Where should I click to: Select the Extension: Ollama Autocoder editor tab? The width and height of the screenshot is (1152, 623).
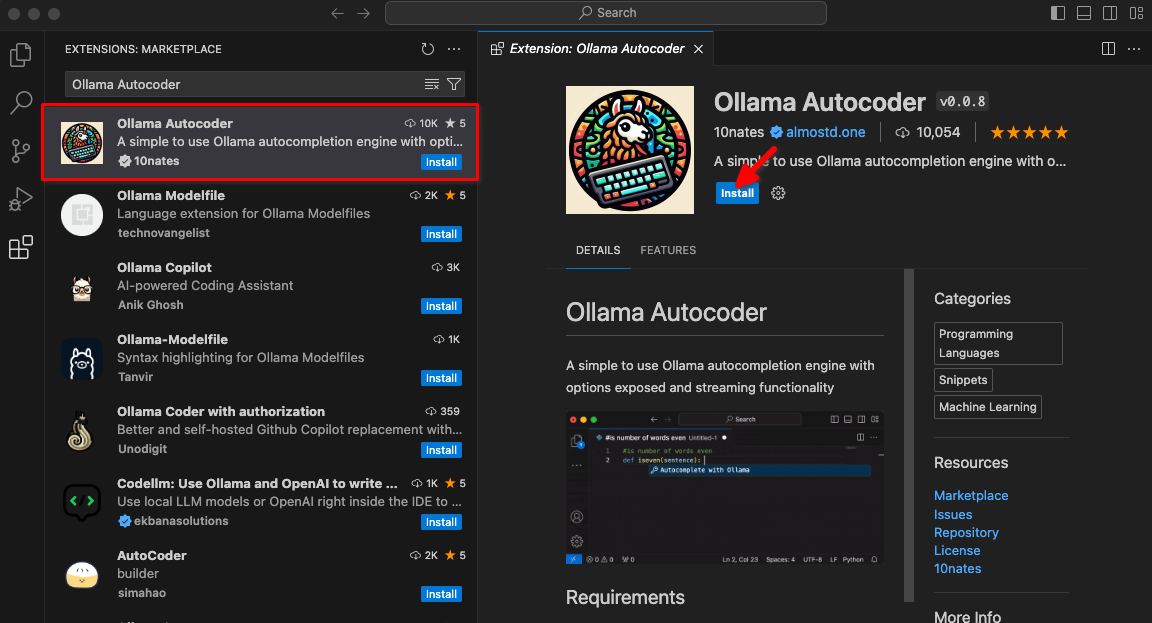pos(597,48)
